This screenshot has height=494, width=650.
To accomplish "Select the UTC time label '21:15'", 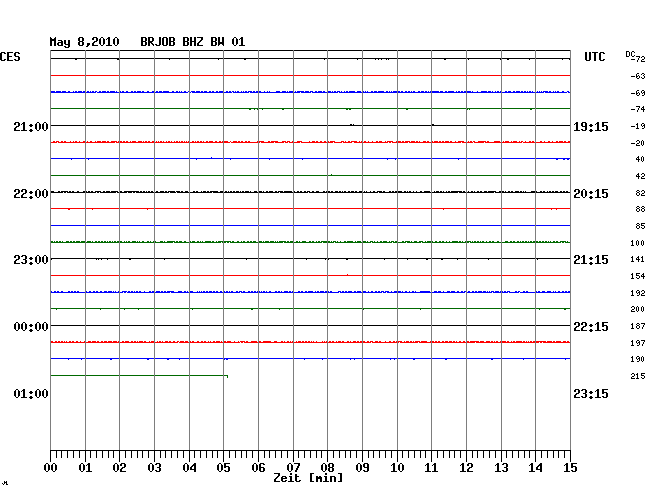I will tap(591, 260).
